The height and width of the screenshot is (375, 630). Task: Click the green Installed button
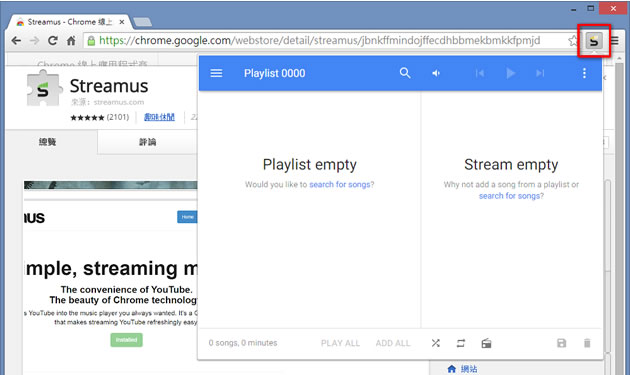[x=127, y=340]
